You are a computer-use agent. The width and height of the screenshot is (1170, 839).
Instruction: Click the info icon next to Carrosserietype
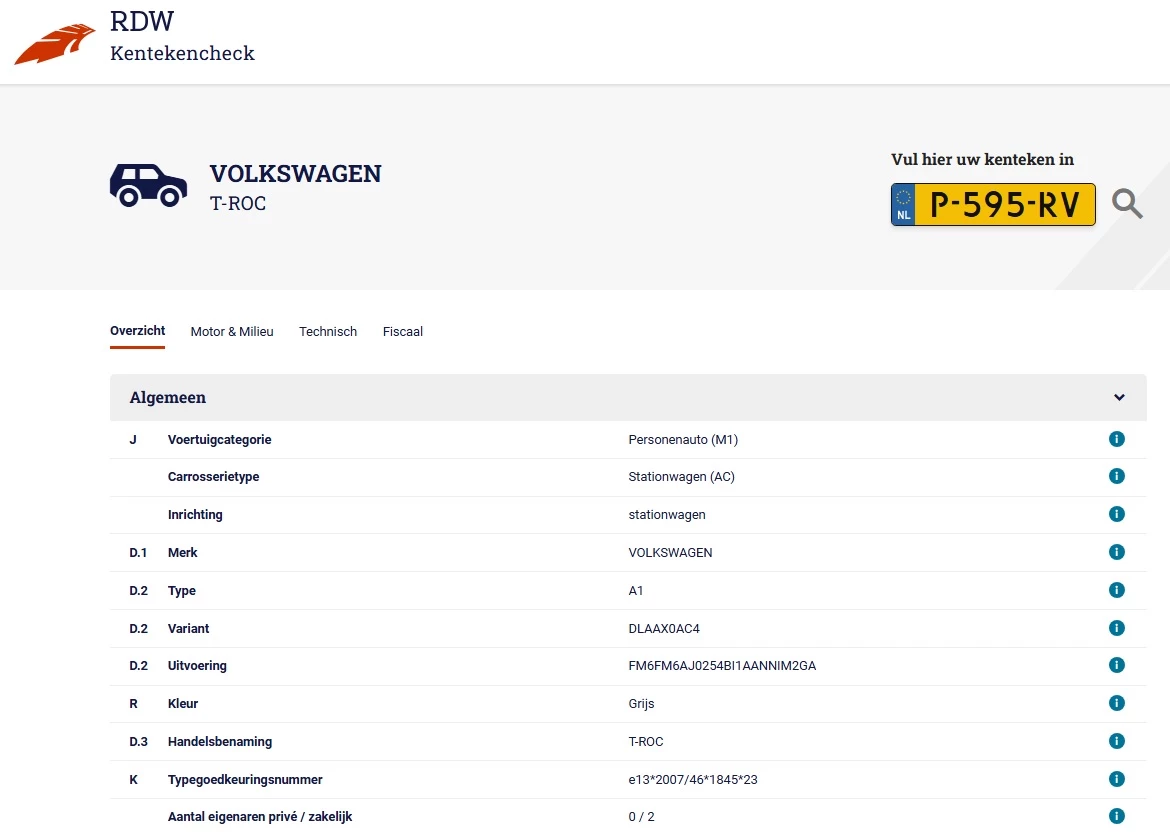[1117, 476]
